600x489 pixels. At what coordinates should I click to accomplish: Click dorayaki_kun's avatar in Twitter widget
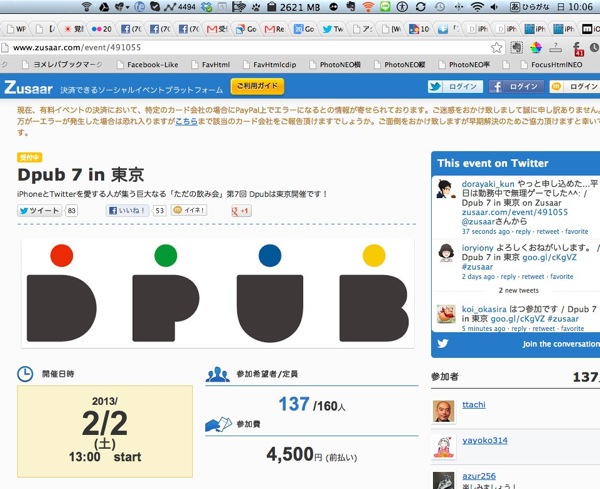446,189
